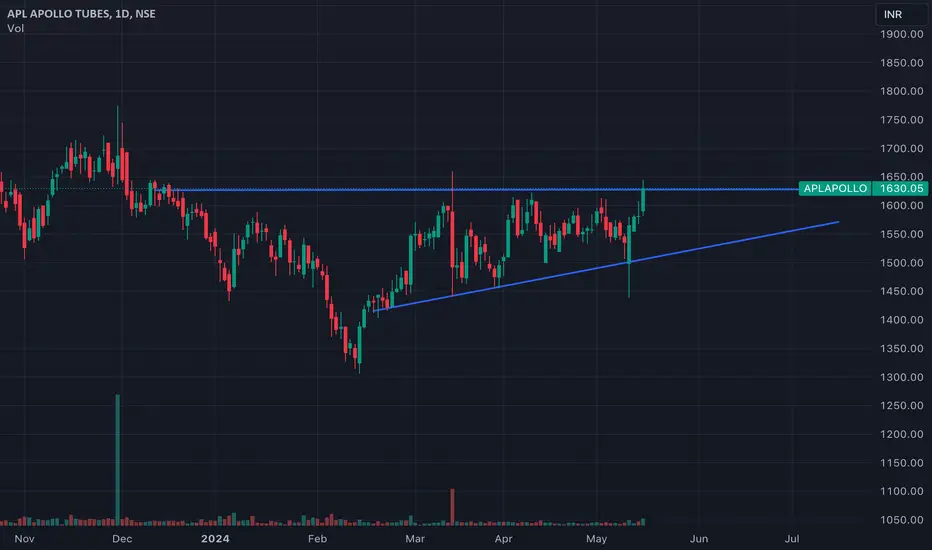This screenshot has width=932, height=550.
Task: Click the red March volume spike bar
Action: tap(452, 507)
